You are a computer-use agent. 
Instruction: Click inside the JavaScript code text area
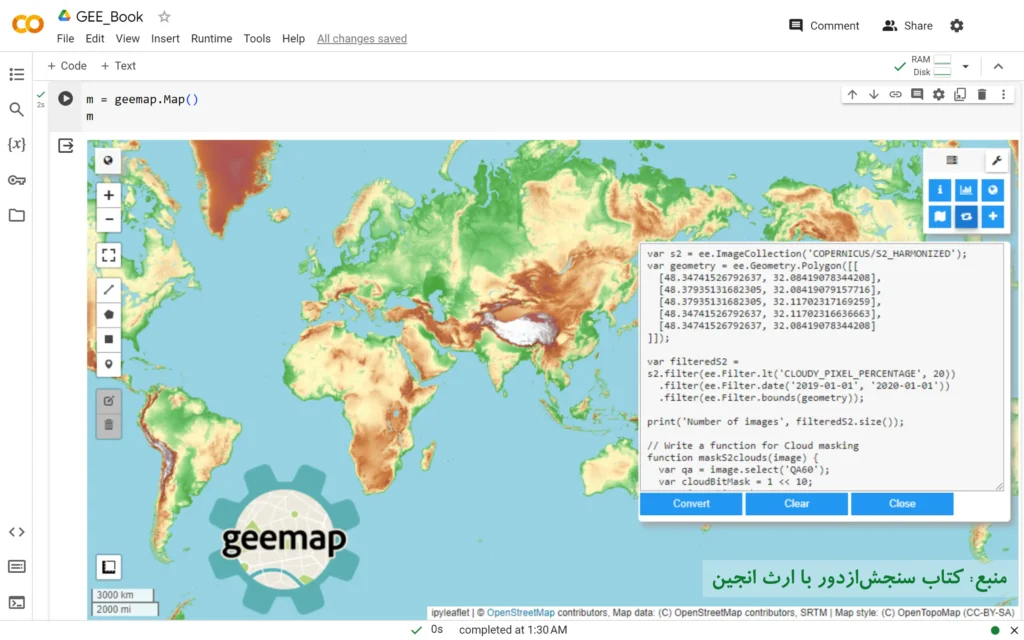pyautogui.click(x=822, y=367)
